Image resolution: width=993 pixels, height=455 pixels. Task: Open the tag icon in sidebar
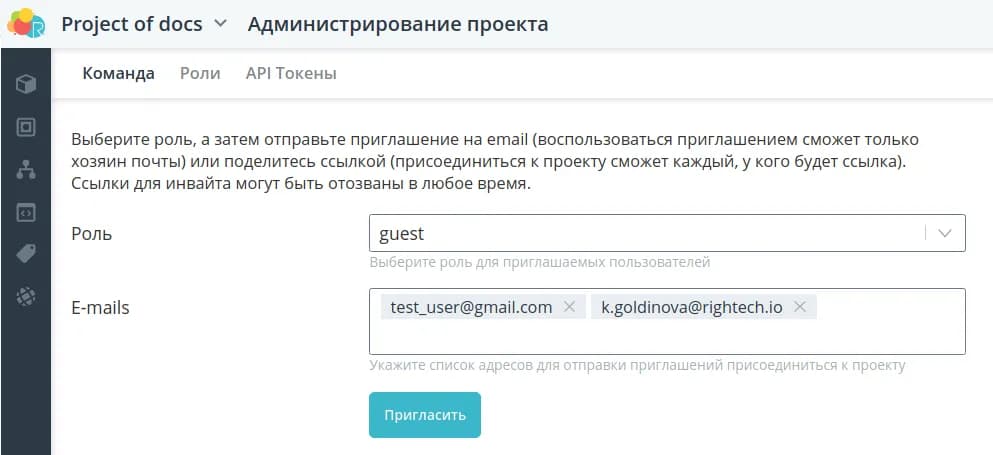pos(26,254)
